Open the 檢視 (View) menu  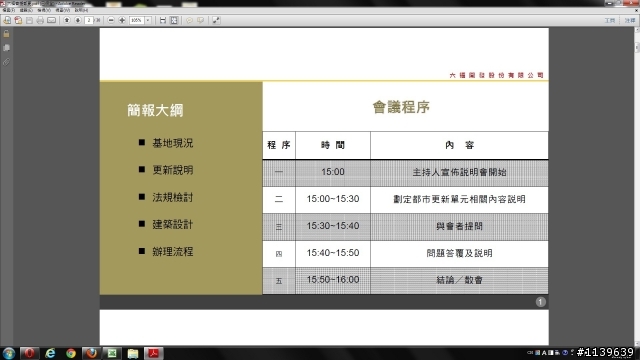tap(44, 10)
